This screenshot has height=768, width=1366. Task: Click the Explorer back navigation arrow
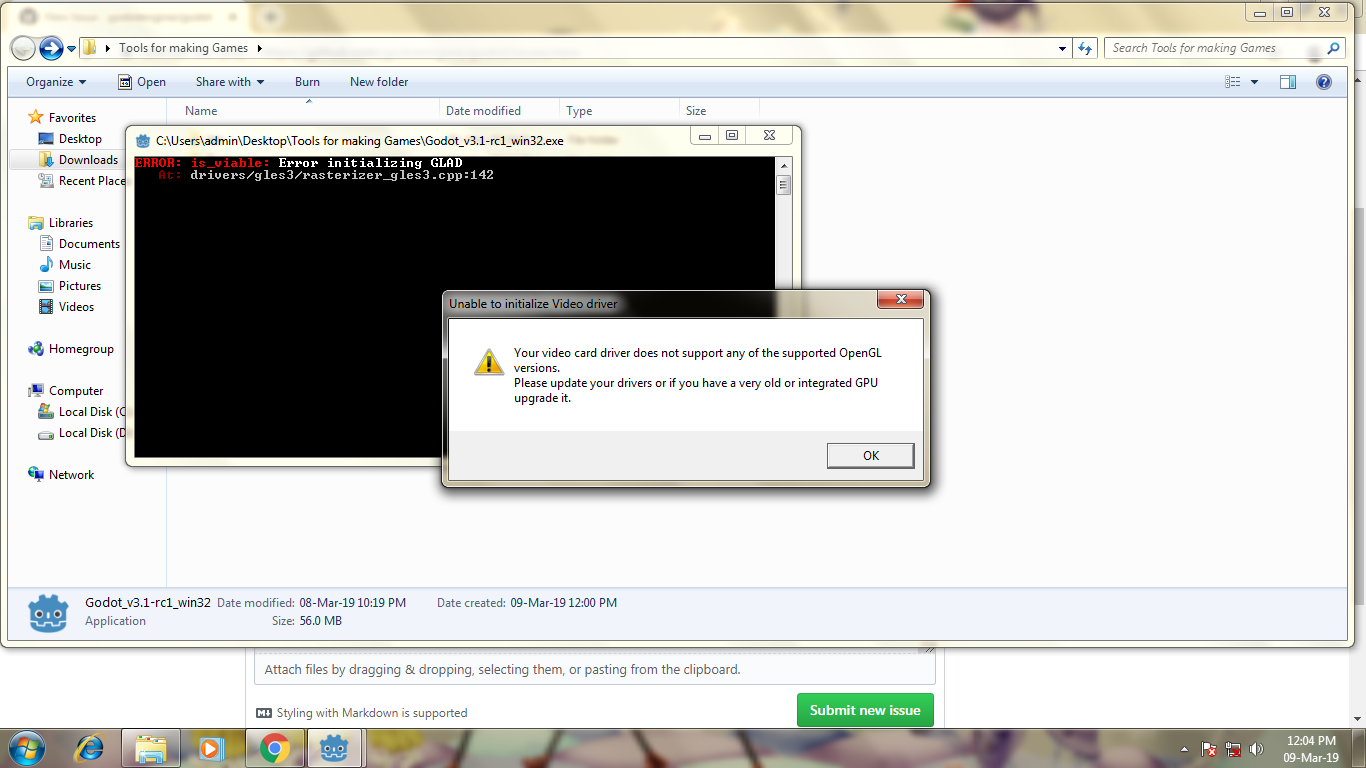(x=24, y=48)
